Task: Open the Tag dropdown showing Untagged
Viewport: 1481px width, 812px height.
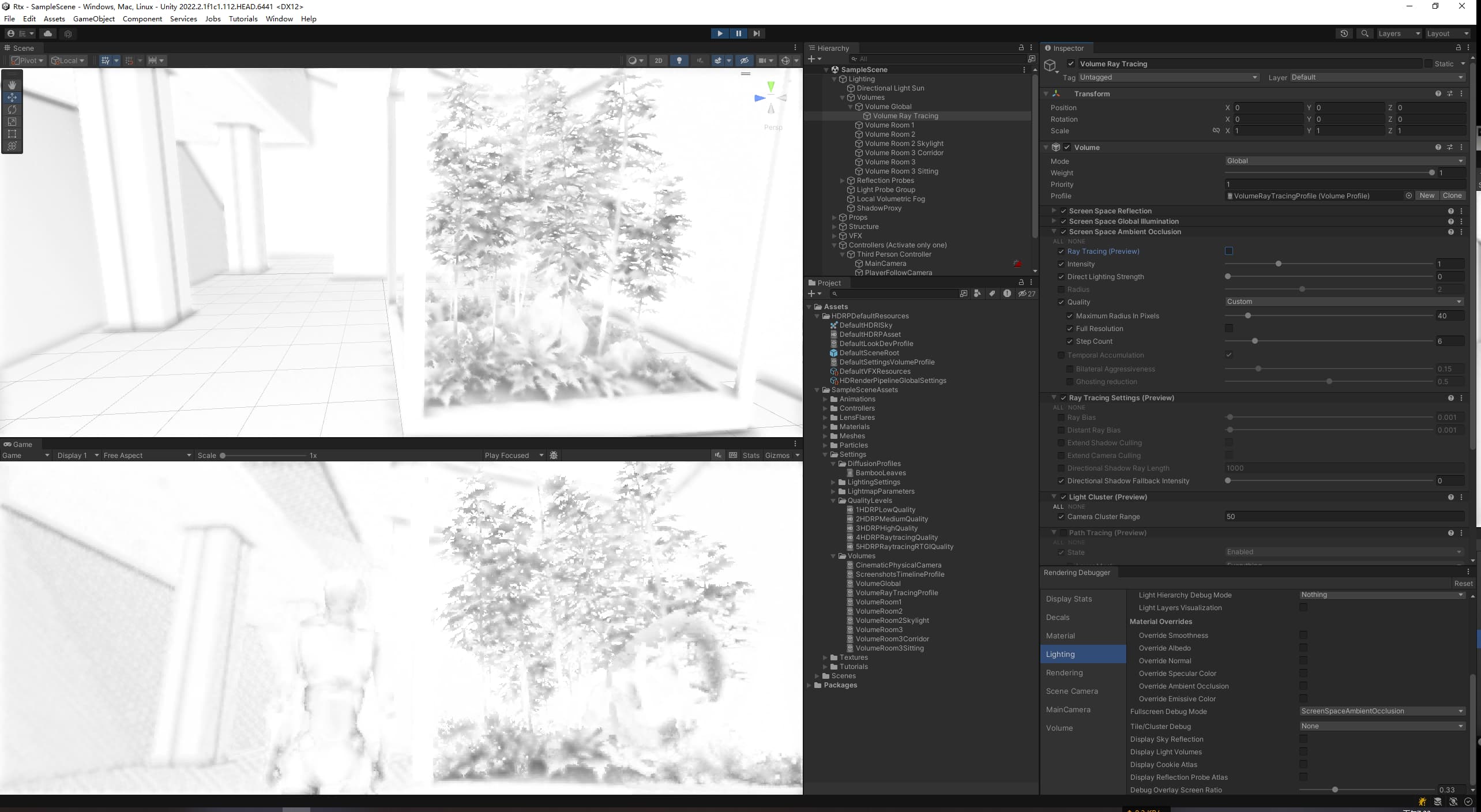Action: pos(1168,77)
